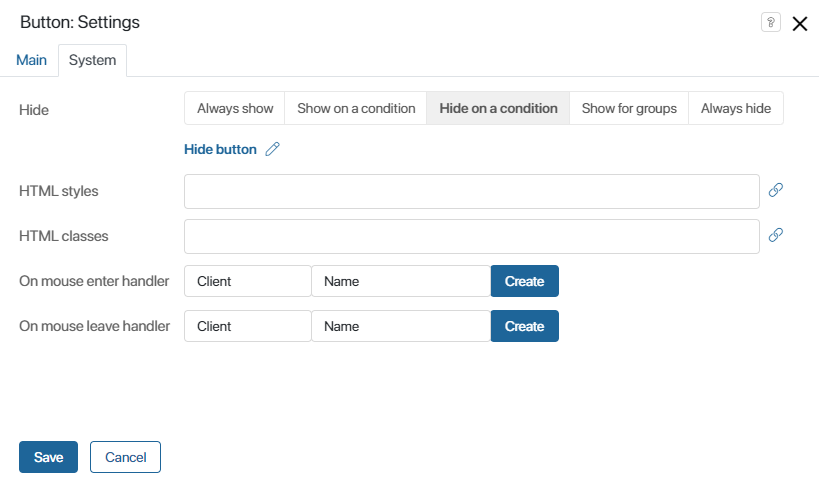The height and width of the screenshot is (480, 819).
Task: Click the link icon next to HTML styles
Action: [775, 190]
